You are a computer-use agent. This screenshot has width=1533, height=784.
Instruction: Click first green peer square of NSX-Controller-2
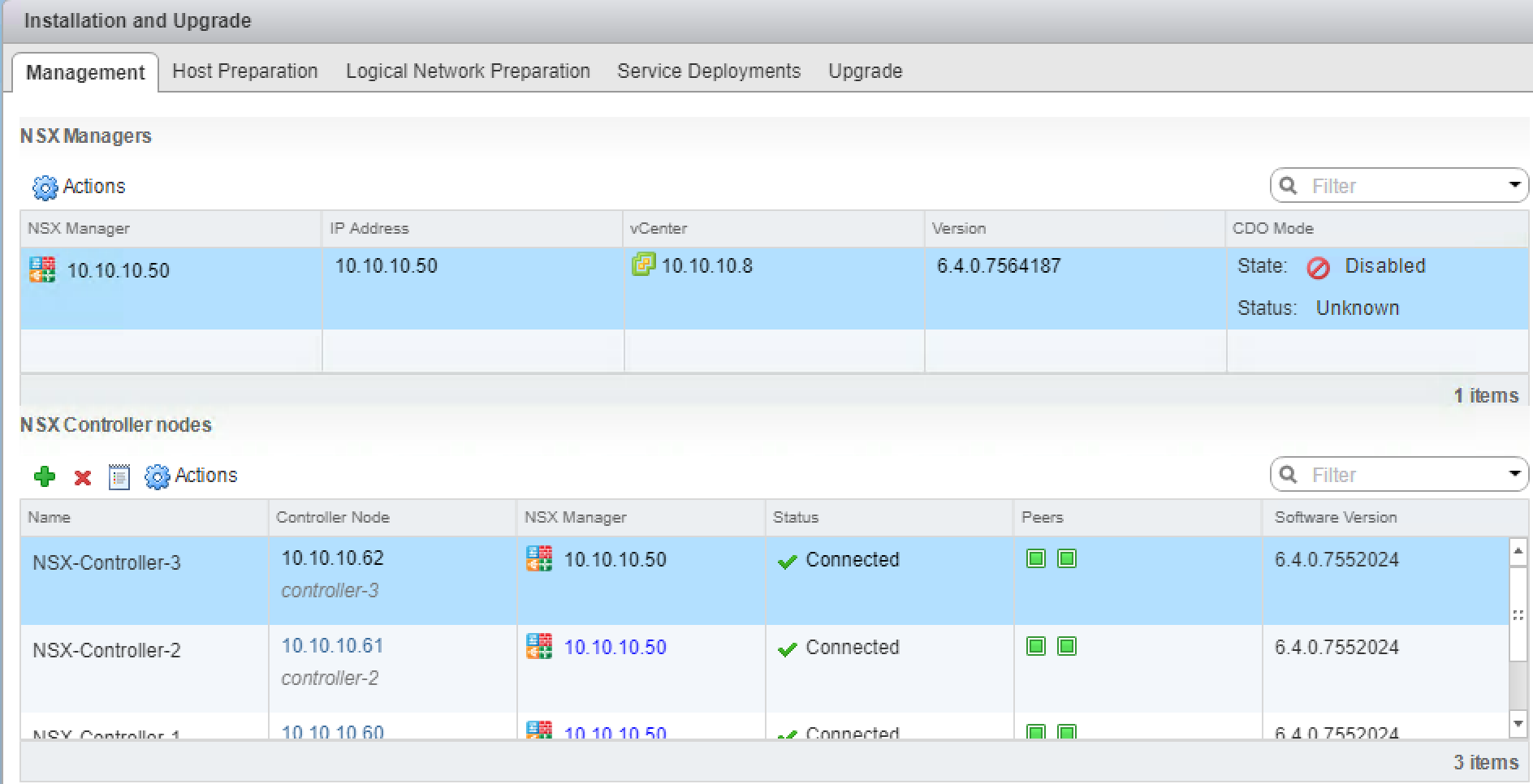tap(1036, 646)
